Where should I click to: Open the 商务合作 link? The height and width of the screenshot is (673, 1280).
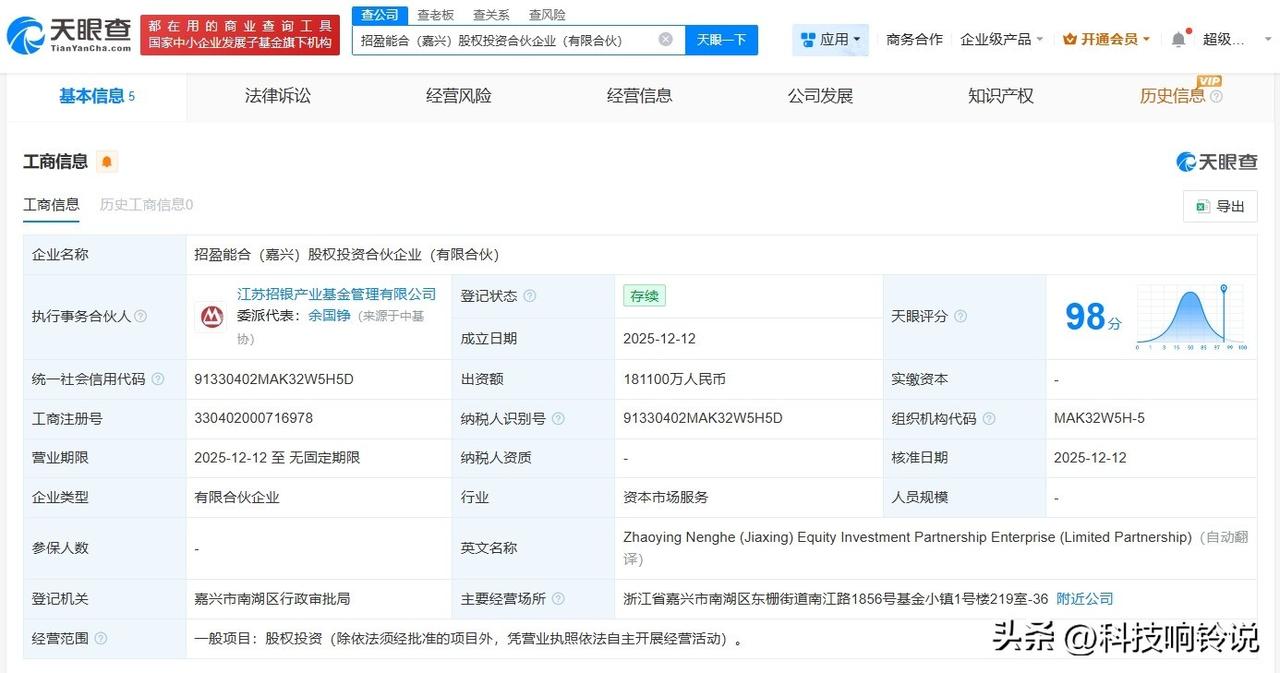[x=914, y=40]
